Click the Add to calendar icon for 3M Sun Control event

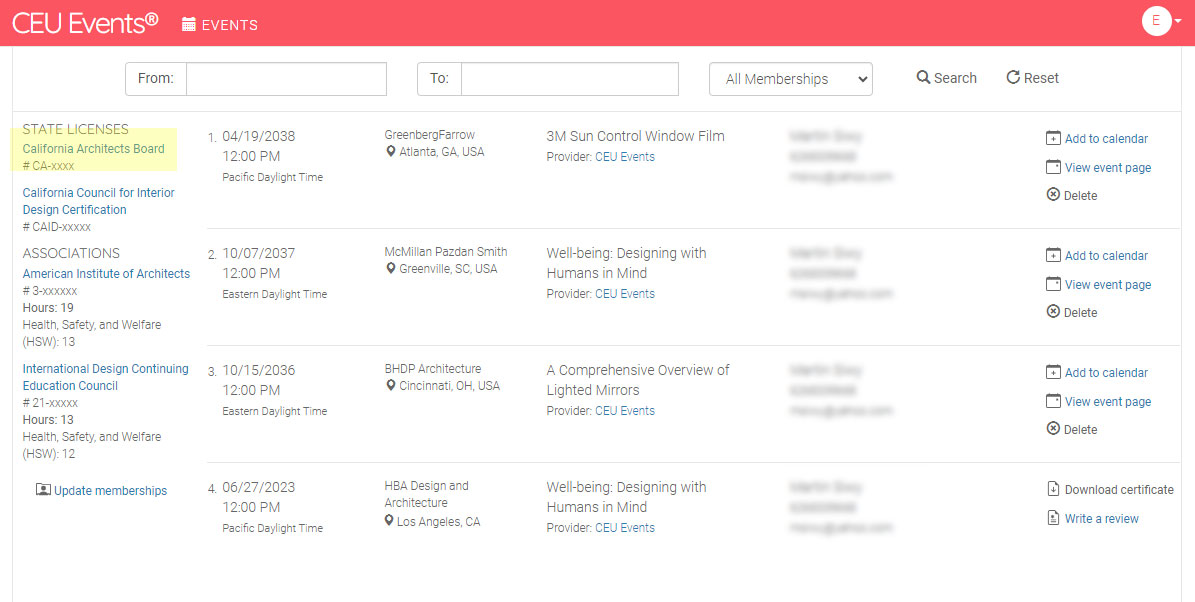tap(1052, 138)
